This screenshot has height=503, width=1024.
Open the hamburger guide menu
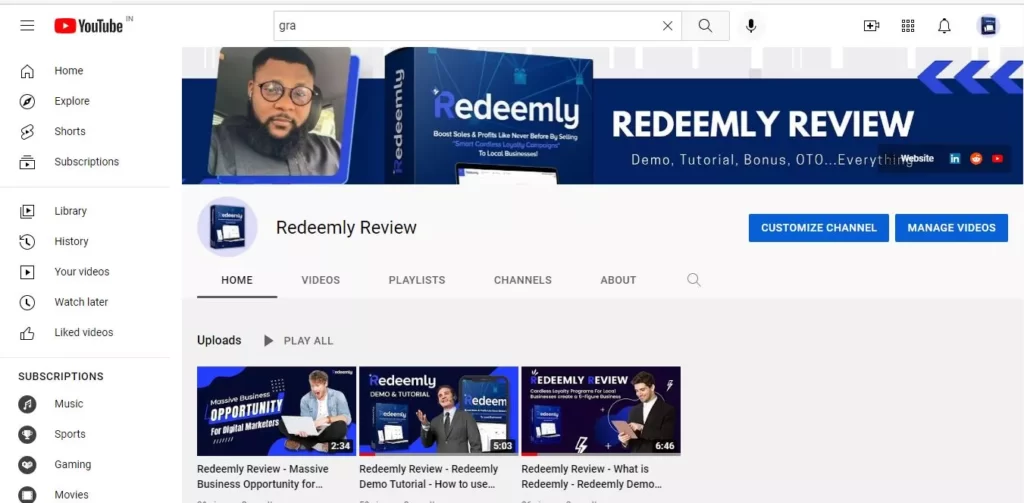point(27,25)
